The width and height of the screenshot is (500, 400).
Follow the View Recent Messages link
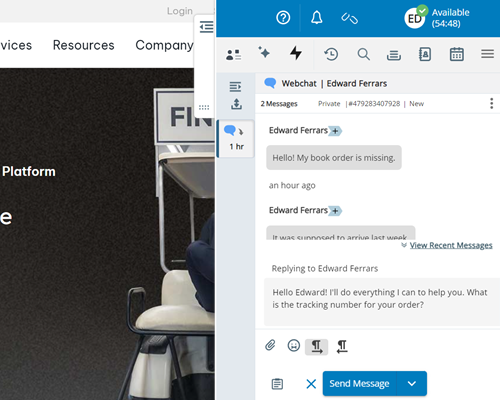coord(451,245)
